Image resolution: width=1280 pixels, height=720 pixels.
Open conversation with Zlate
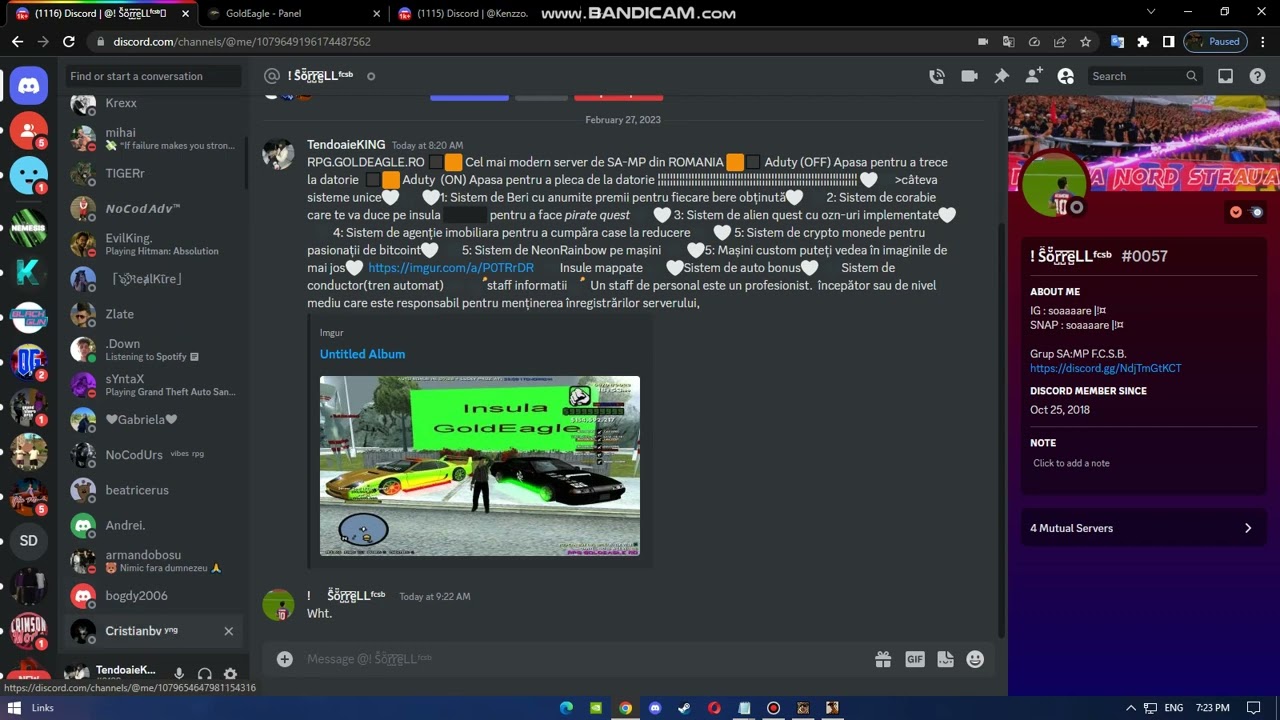(153, 314)
